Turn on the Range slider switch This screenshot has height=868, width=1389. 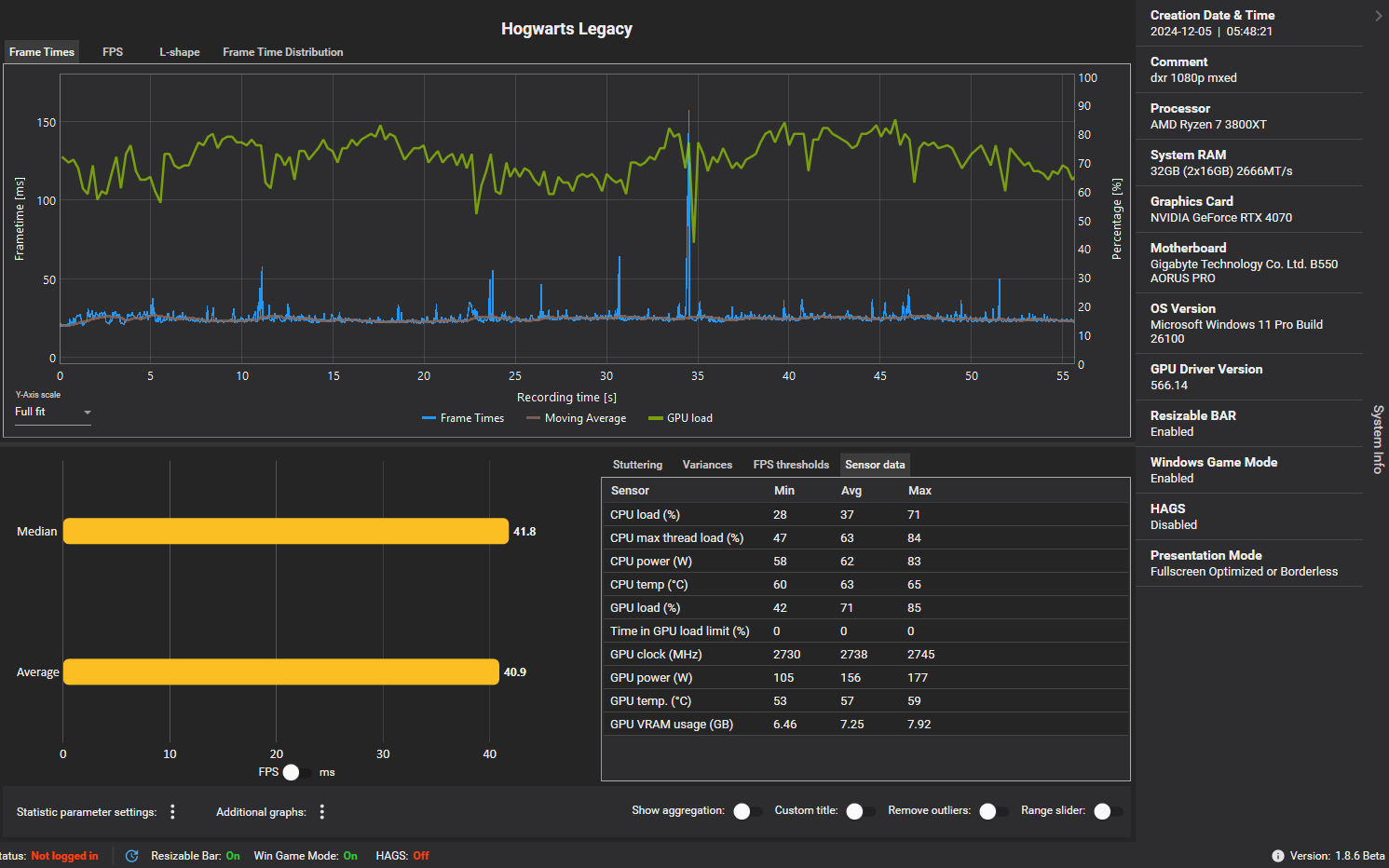[1109, 811]
